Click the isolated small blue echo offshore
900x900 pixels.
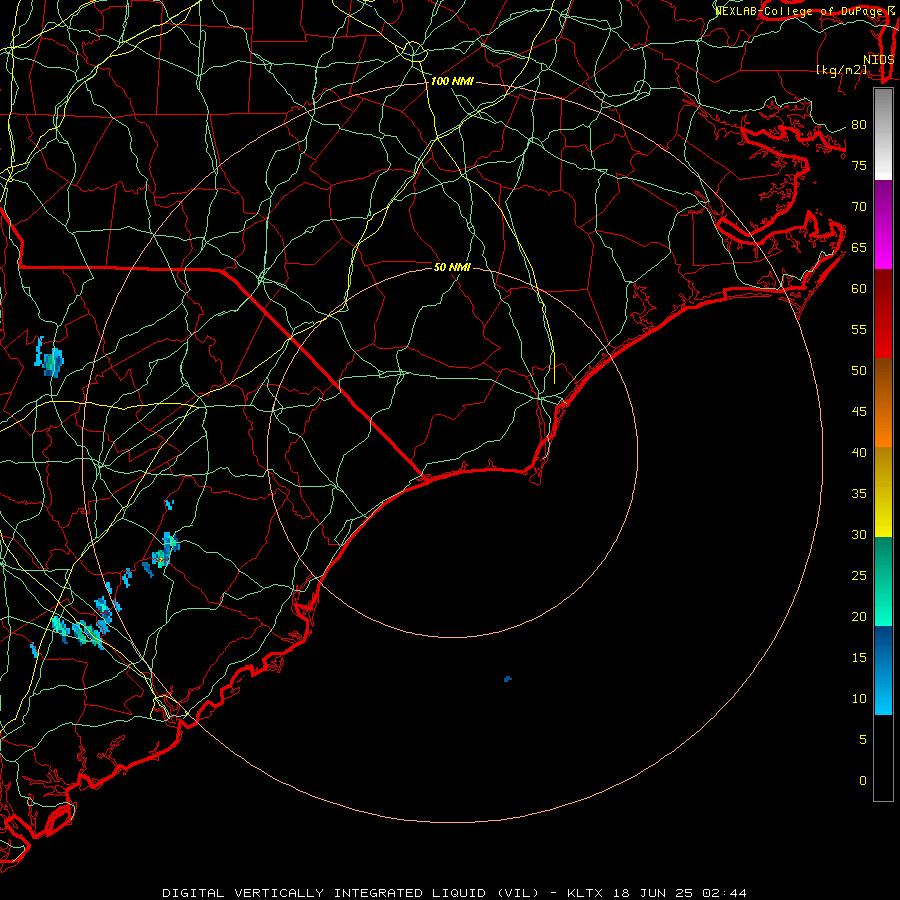(507, 679)
